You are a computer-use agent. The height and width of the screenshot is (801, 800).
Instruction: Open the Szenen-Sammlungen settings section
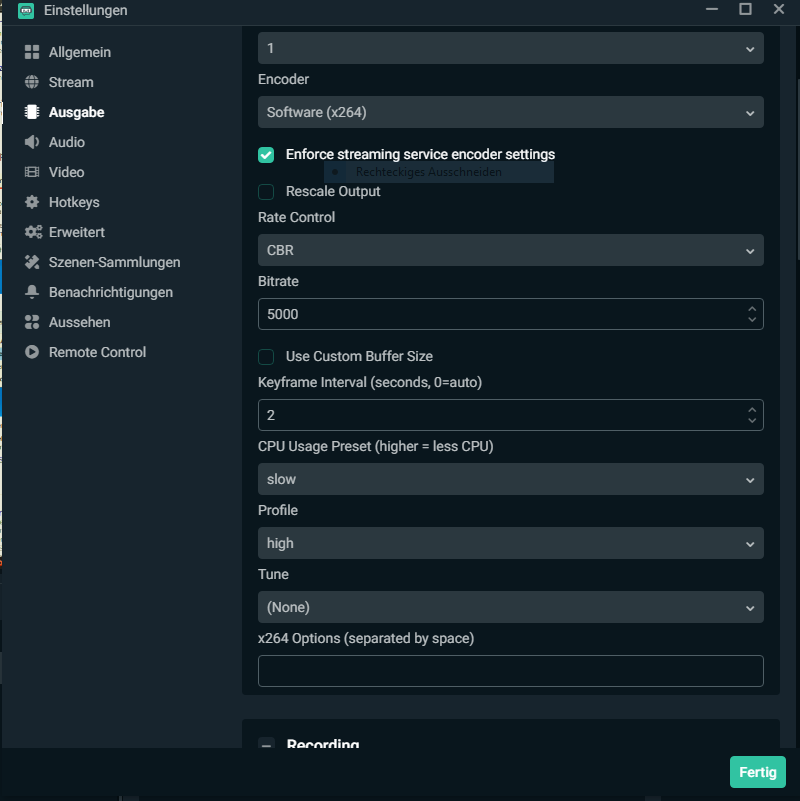click(114, 262)
